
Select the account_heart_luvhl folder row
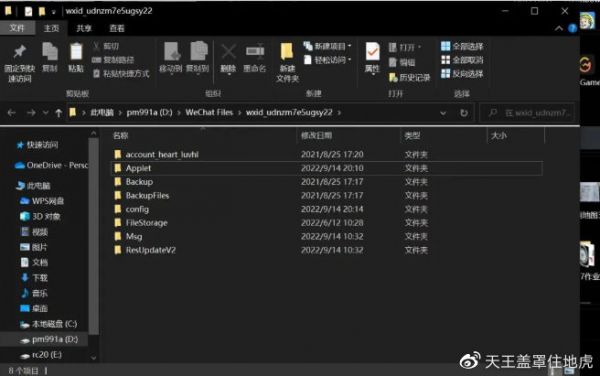pos(328,155)
